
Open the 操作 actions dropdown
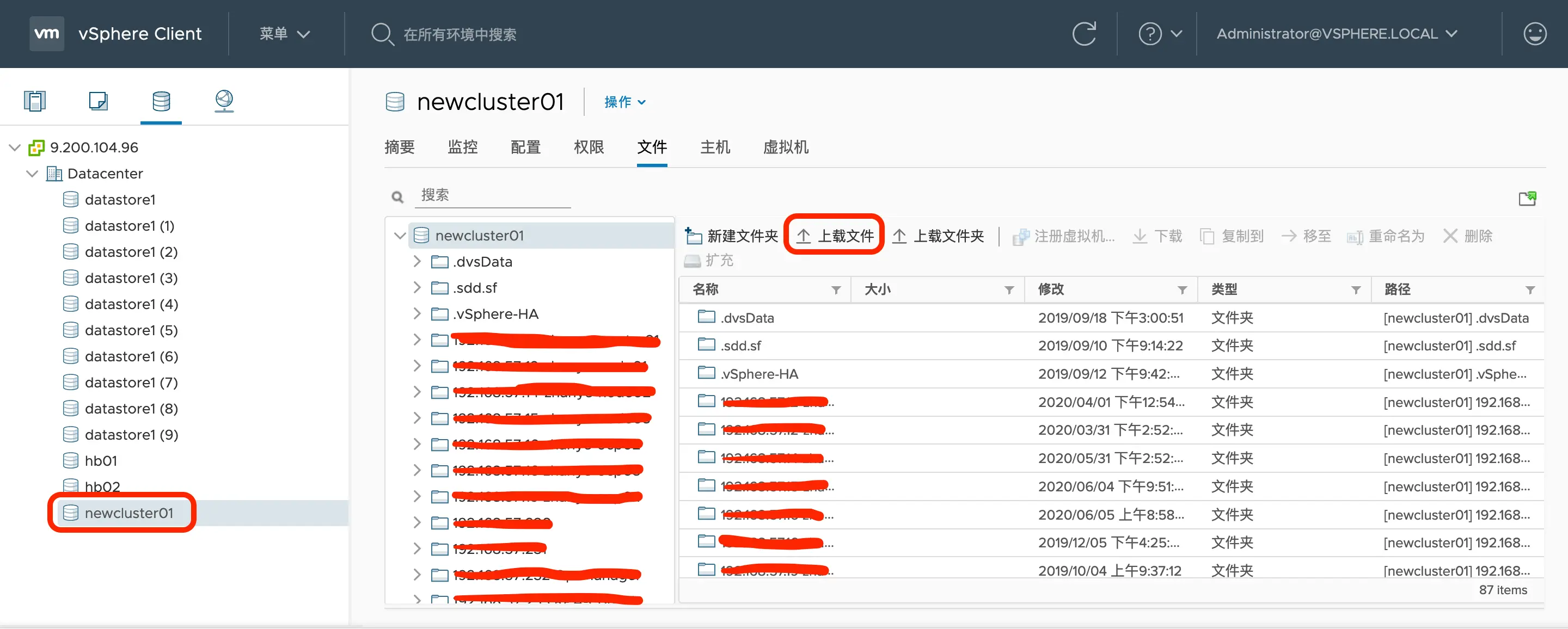click(624, 102)
